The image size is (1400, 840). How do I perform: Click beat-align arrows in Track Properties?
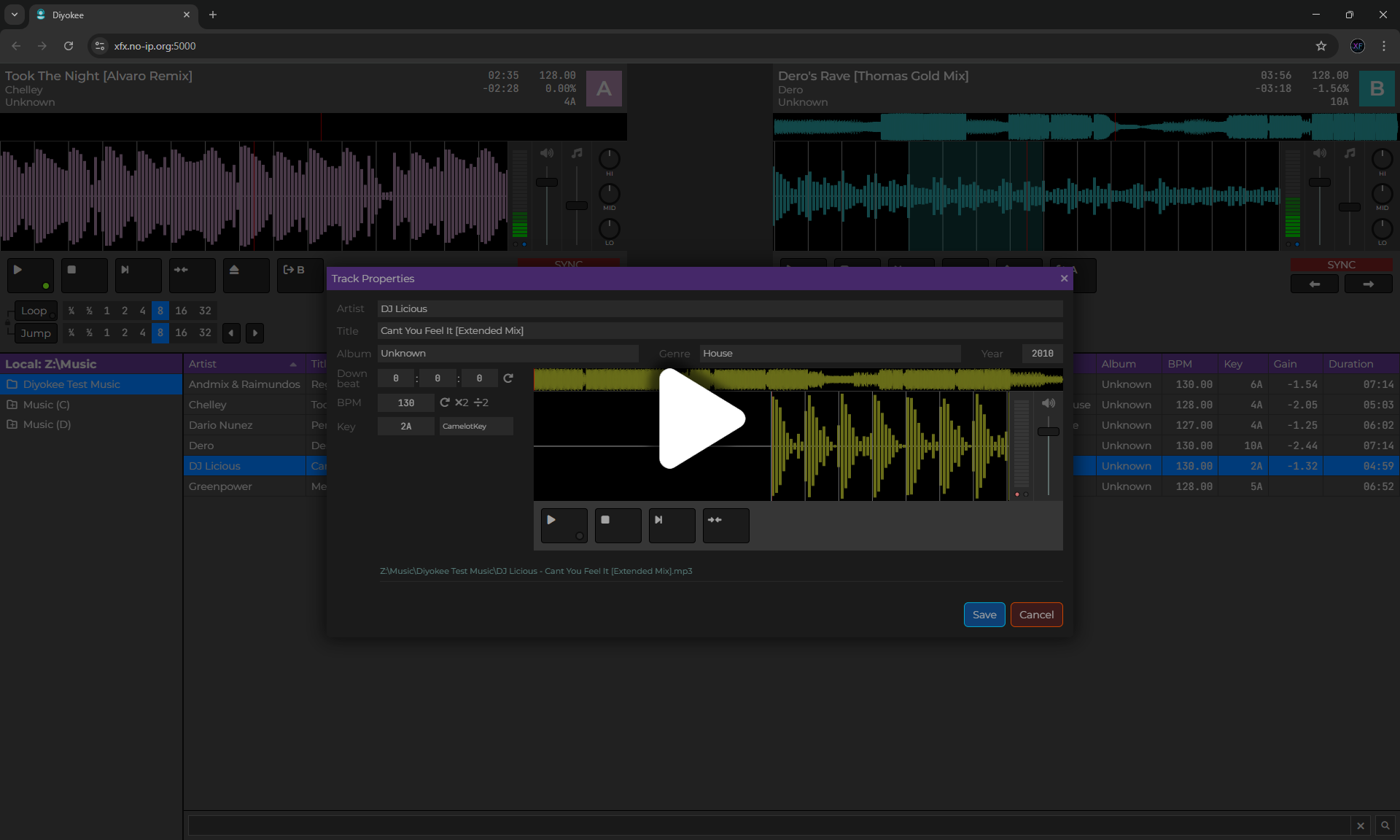pos(726,526)
